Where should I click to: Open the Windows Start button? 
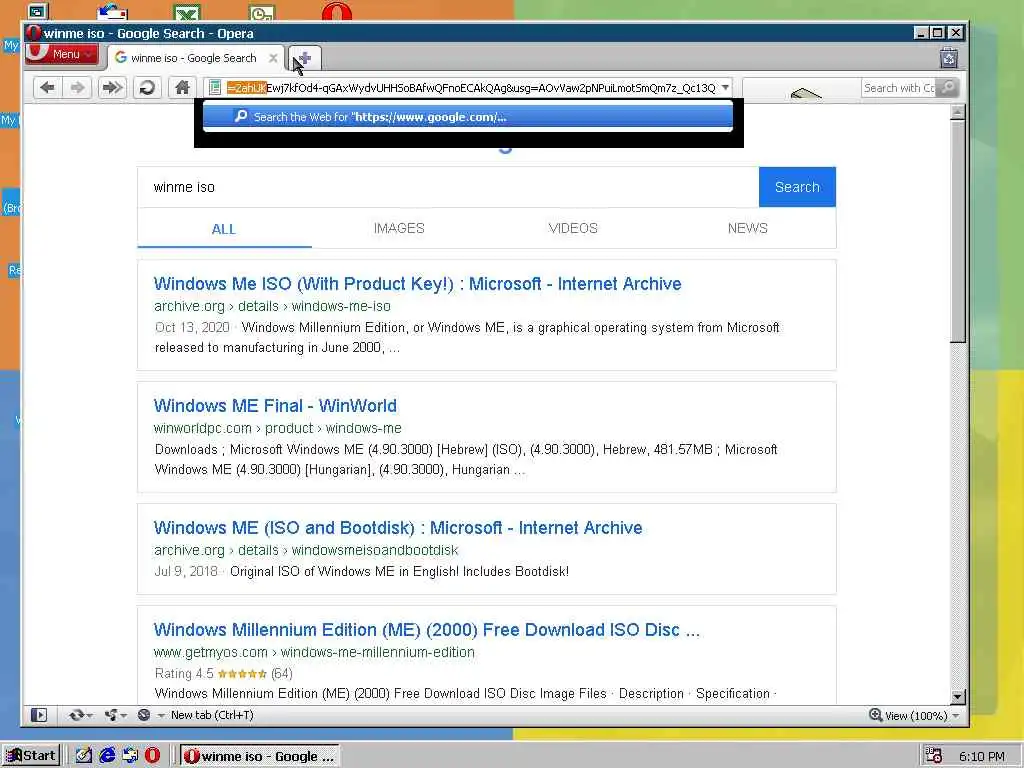point(31,756)
